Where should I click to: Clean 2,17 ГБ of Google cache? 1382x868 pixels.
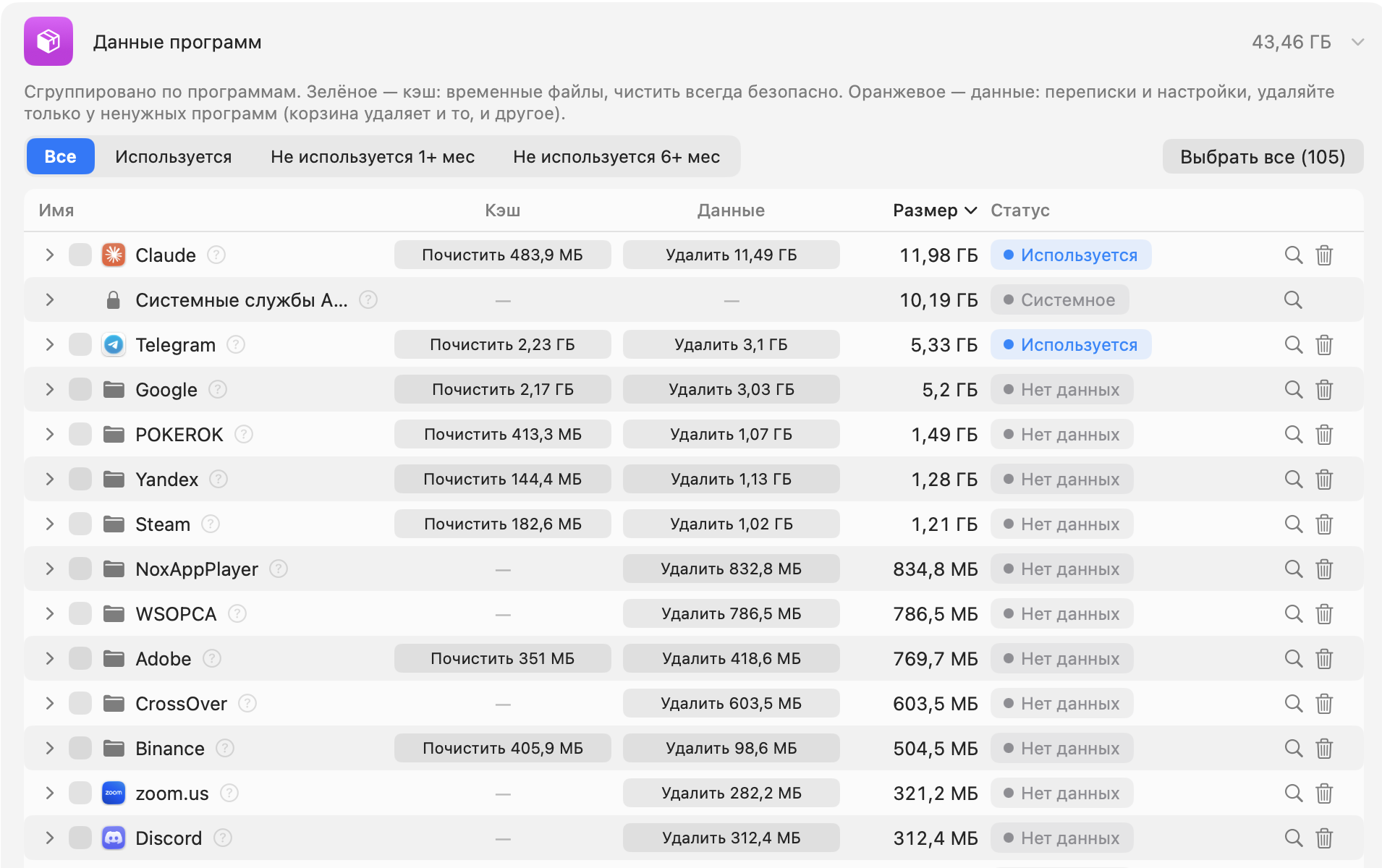click(x=502, y=389)
